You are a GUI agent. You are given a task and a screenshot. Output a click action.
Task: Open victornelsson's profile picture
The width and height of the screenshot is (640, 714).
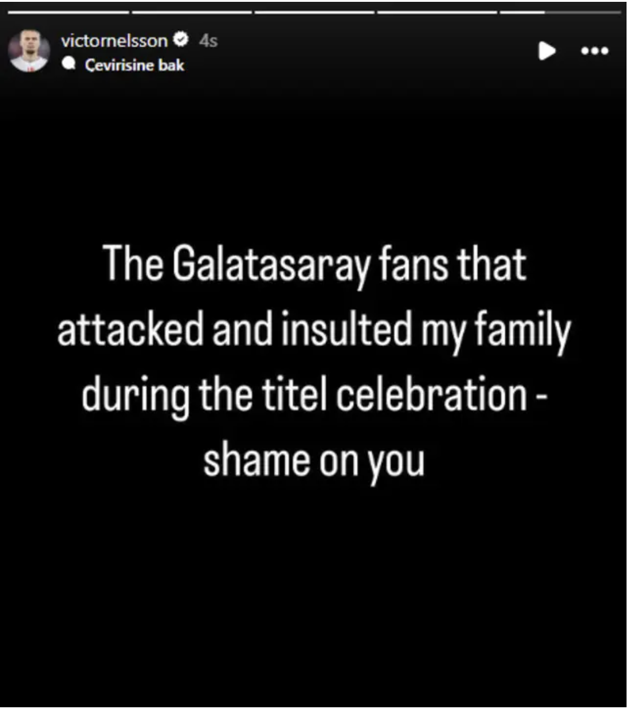click(x=29, y=51)
